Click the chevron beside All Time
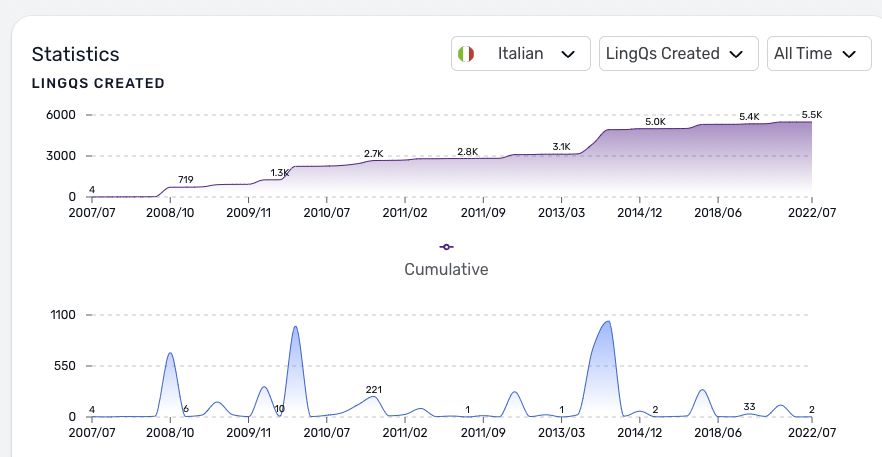882x457 pixels. 849,55
